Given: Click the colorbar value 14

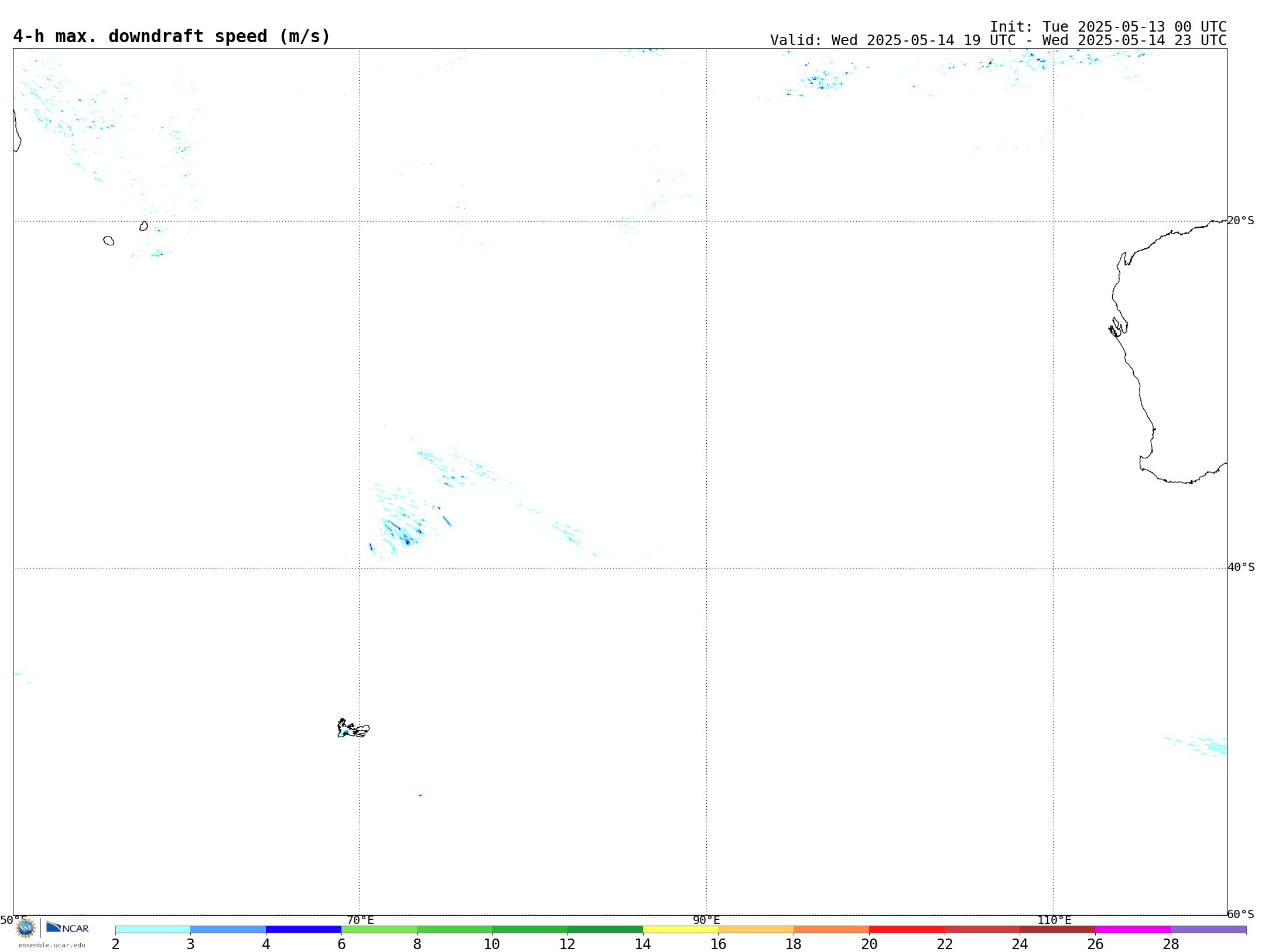Looking at the screenshot, I should tap(643, 944).
